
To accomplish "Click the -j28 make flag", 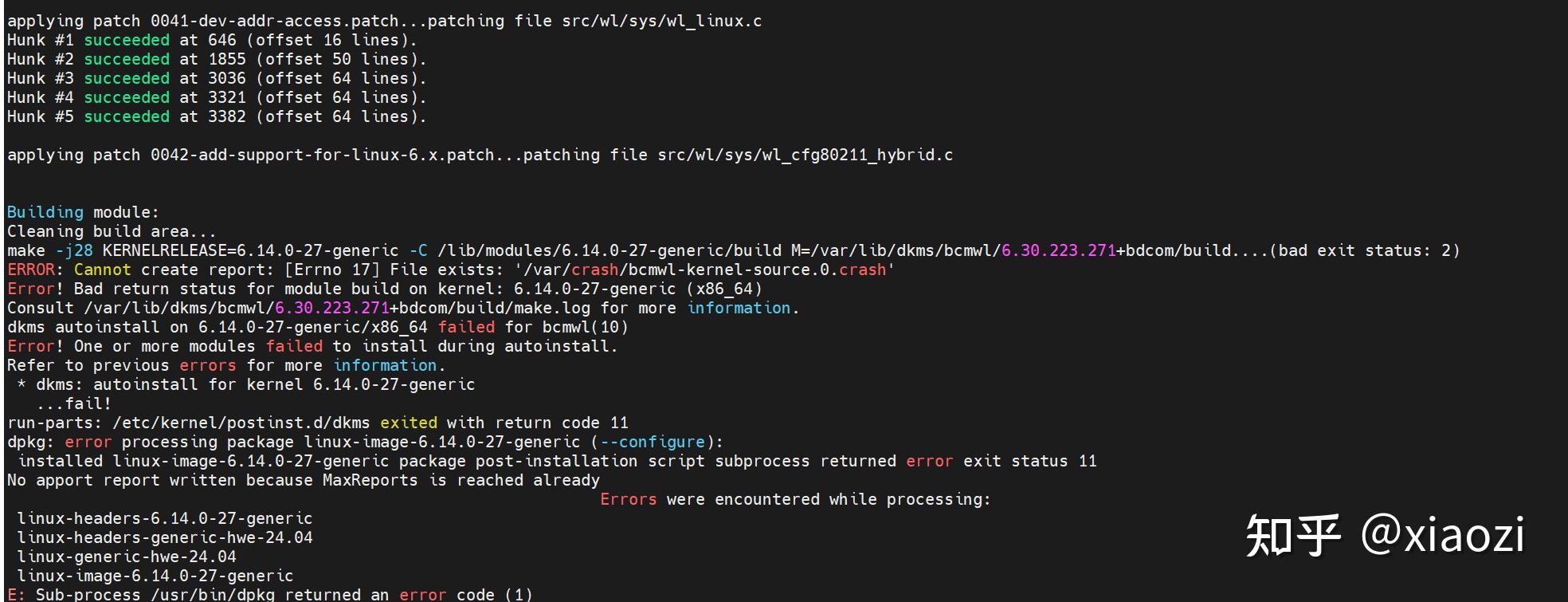I will tap(73, 251).
